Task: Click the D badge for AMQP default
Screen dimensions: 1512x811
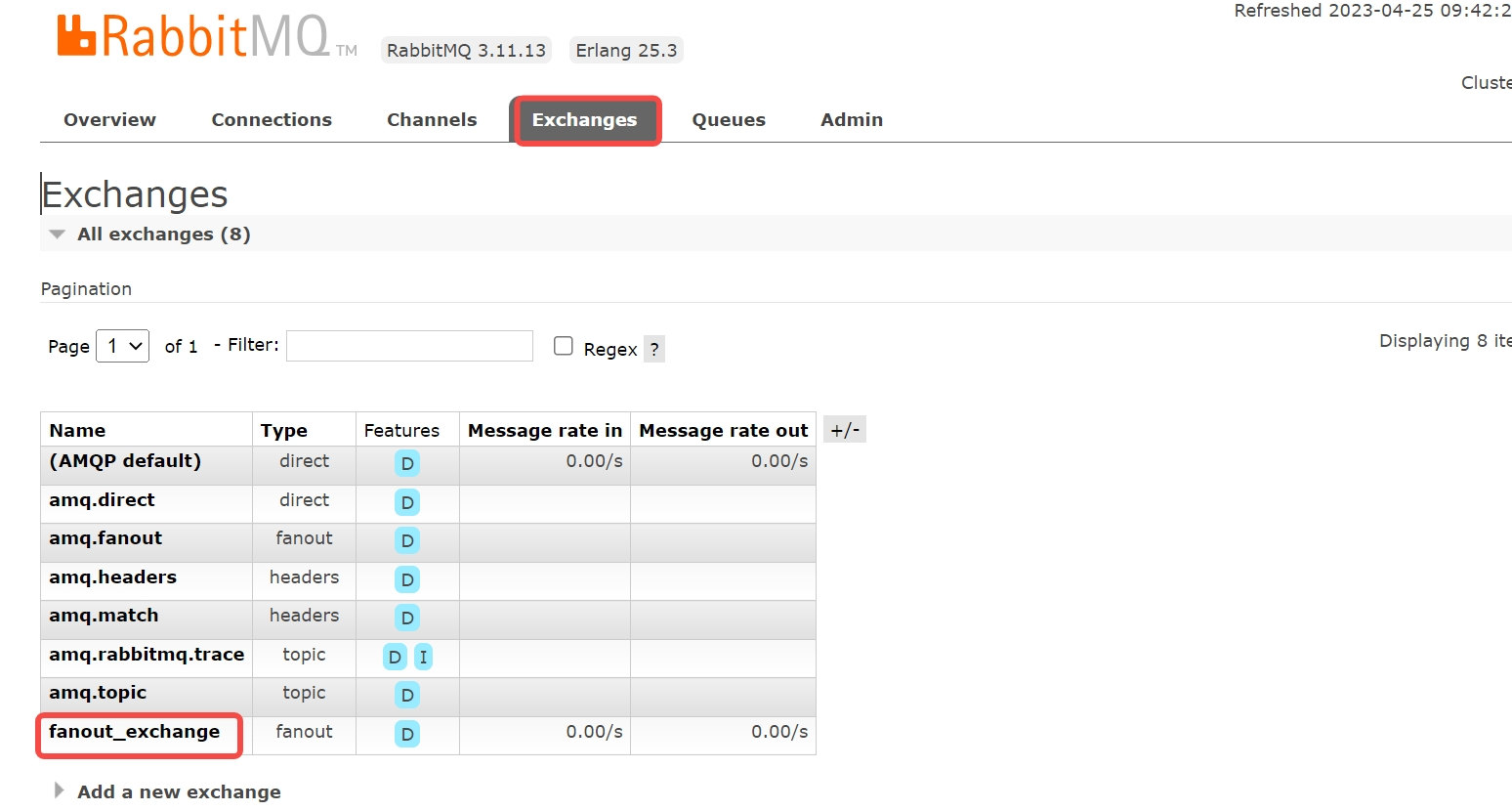Action: coord(406,463)
